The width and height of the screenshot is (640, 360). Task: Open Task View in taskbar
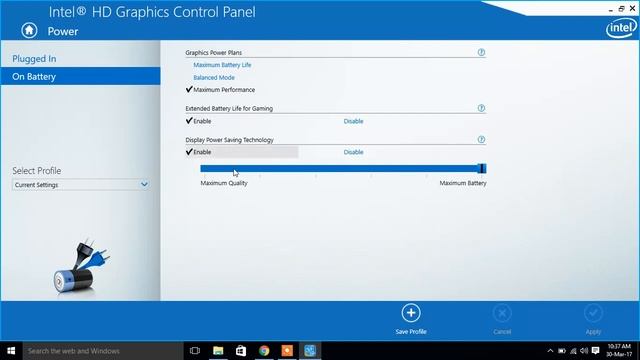pos(195,351)
